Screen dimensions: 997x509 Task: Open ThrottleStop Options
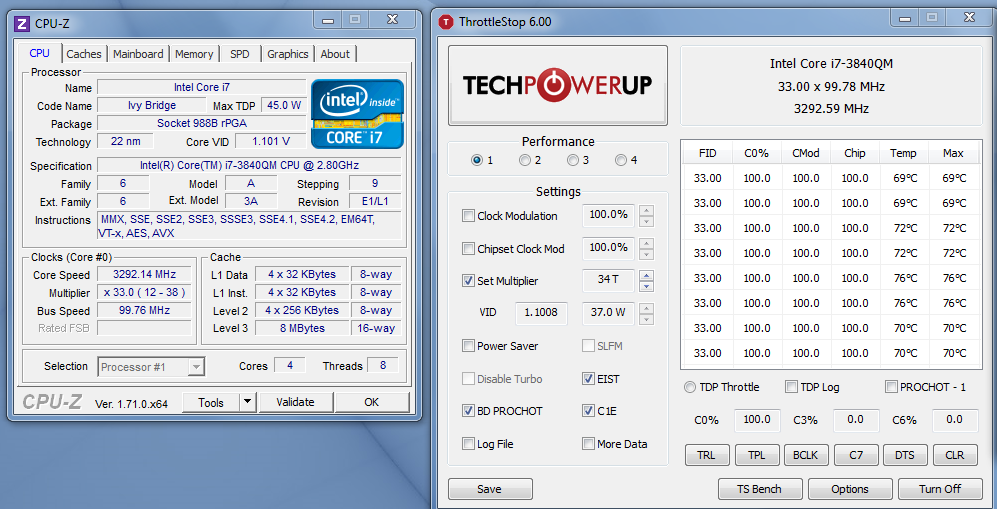coord(849,489)
